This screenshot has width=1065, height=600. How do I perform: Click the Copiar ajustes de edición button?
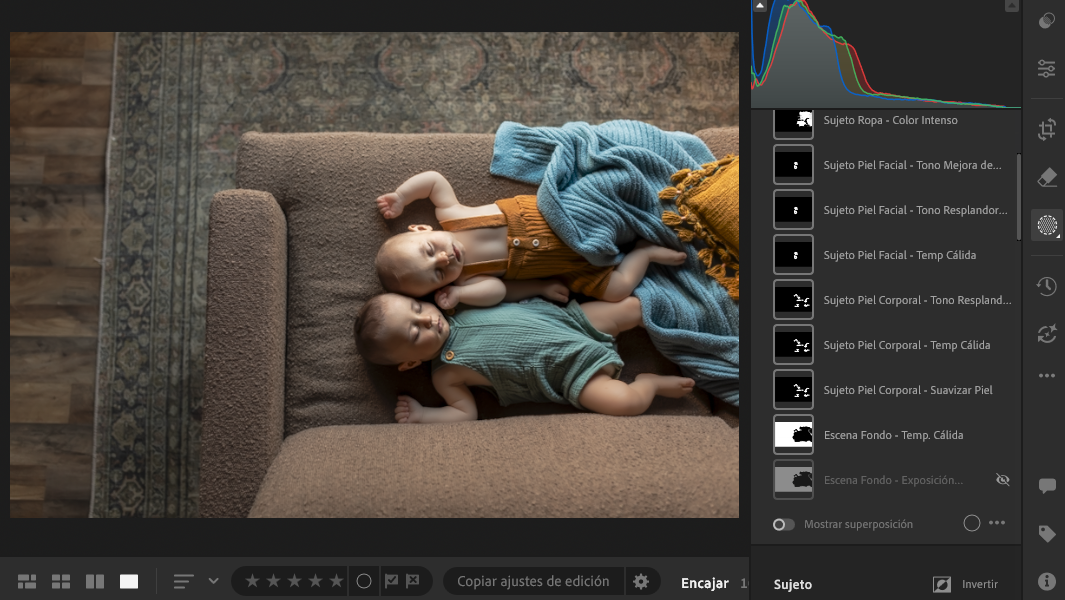533,581
